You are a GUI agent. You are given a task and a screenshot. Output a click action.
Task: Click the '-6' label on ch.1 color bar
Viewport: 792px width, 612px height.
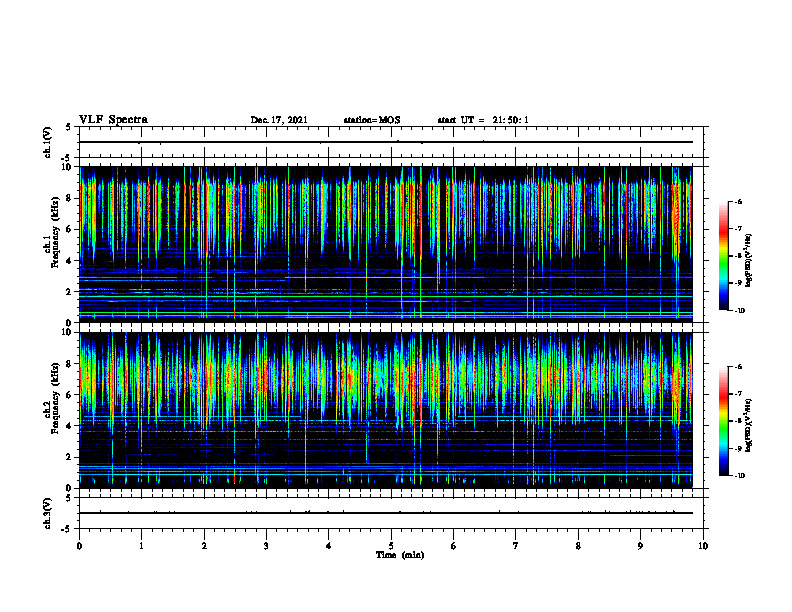click(x=738, y=201)
